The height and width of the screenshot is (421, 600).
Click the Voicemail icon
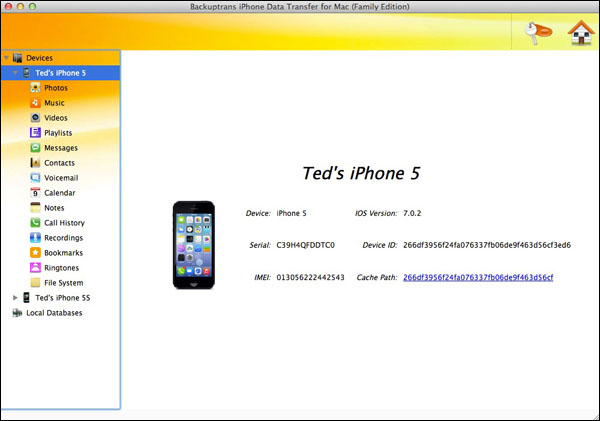(x=35, y=178)
